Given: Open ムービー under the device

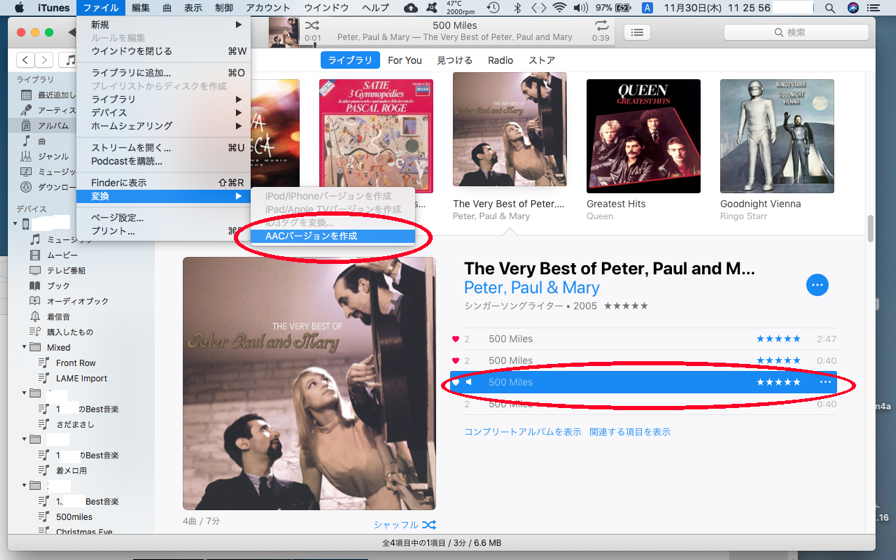Looking at the screenshot, I should 62,255.
